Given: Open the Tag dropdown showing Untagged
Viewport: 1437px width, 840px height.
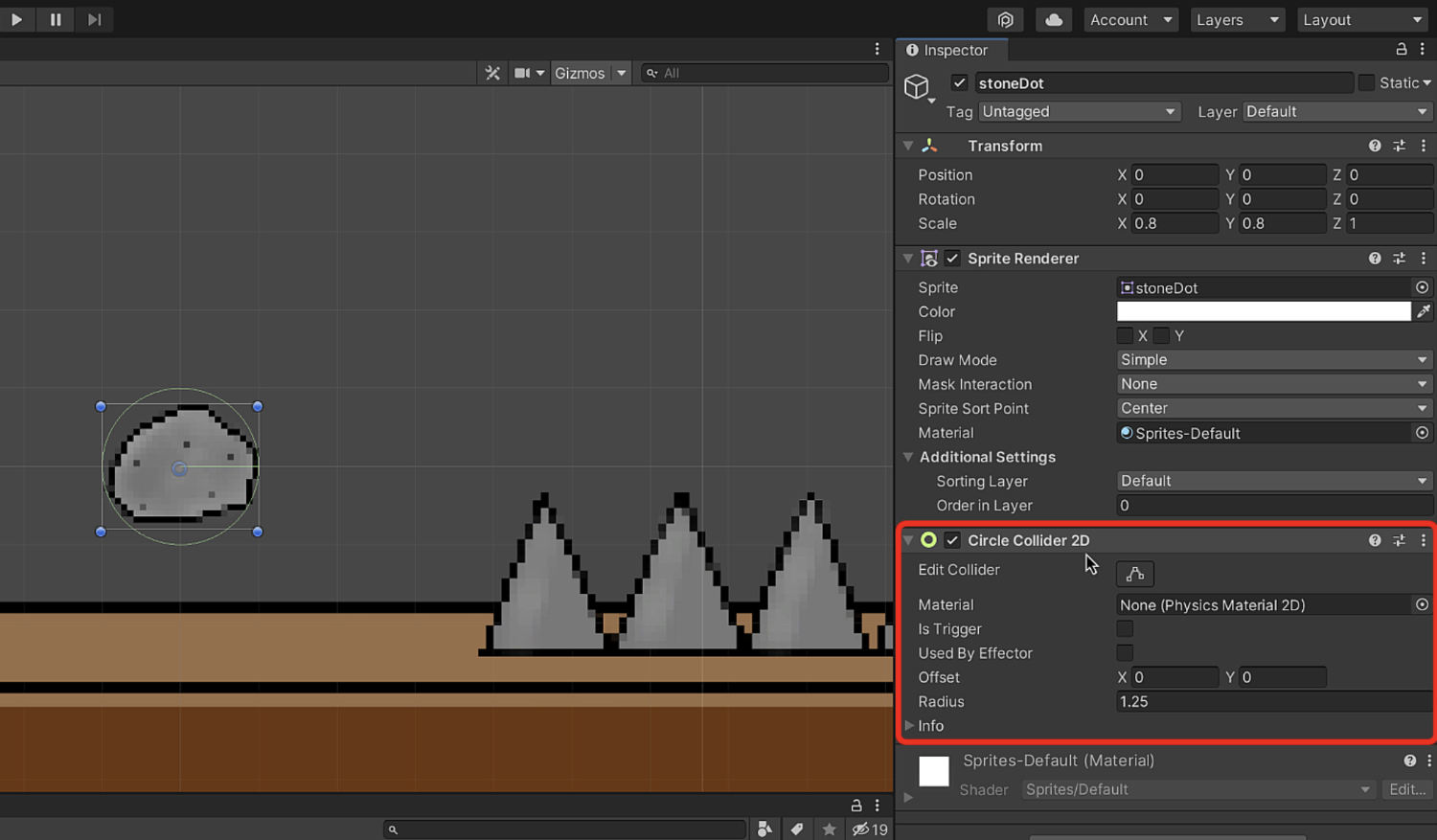Looking at the screenshot, I should click(x=1079, y=112).
